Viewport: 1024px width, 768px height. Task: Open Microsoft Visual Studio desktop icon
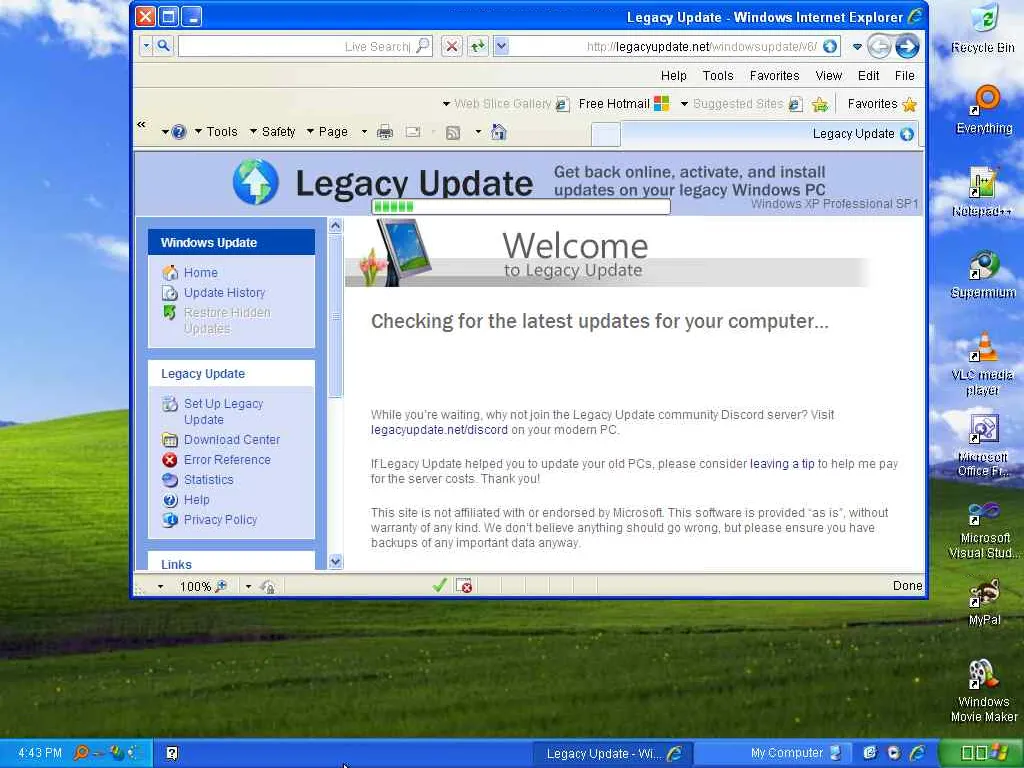click(984, 530)
